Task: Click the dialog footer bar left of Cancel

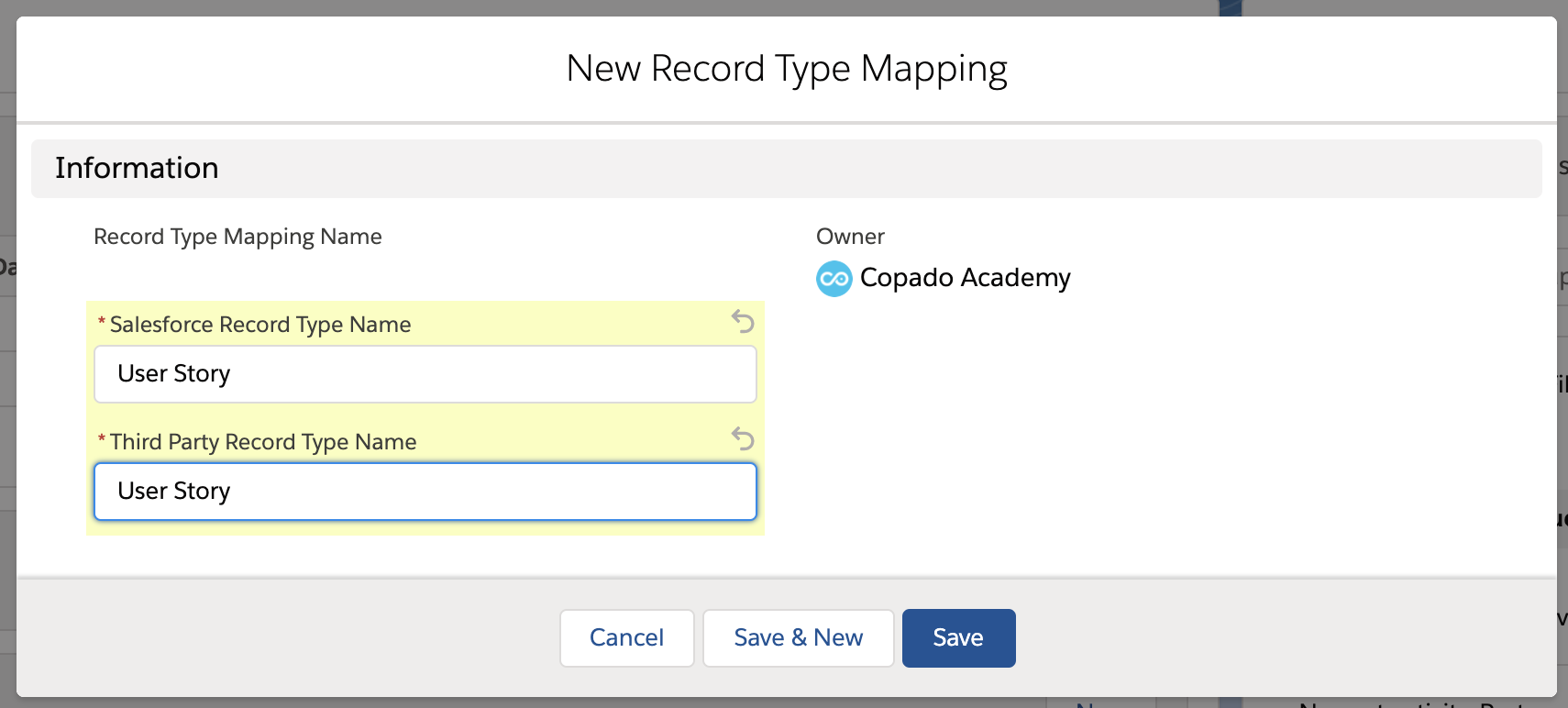Action: pos(275,638)
